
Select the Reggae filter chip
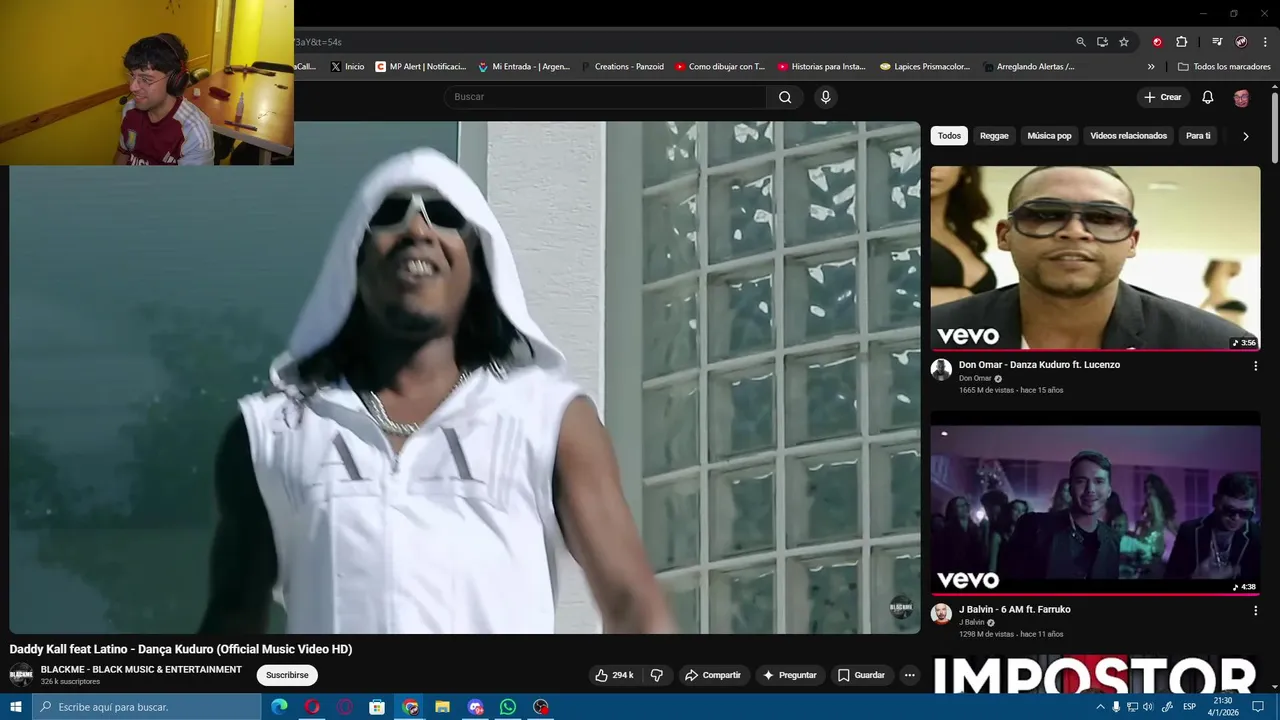click(x=994, y=136)
